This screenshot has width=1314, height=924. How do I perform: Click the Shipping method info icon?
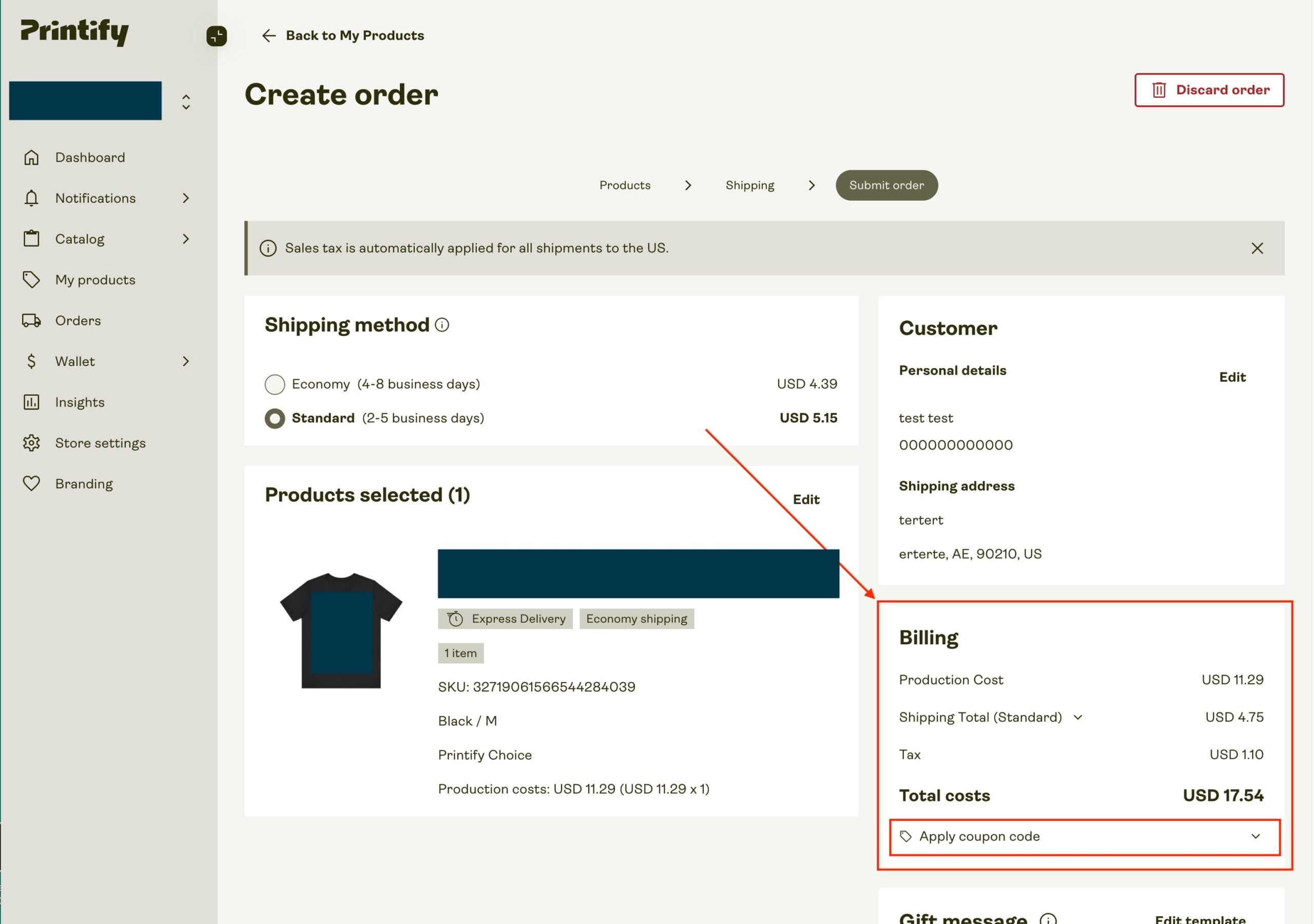442,325
